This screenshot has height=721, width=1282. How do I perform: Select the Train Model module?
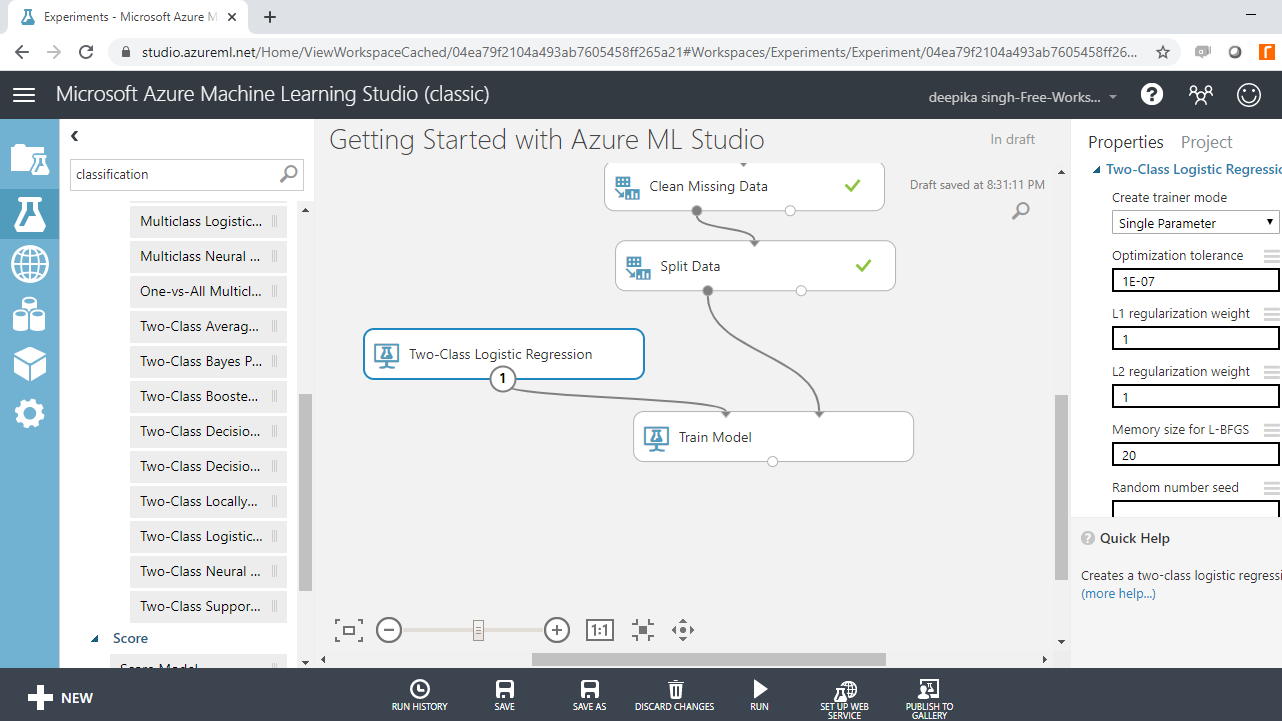click(x=773, y=437)
